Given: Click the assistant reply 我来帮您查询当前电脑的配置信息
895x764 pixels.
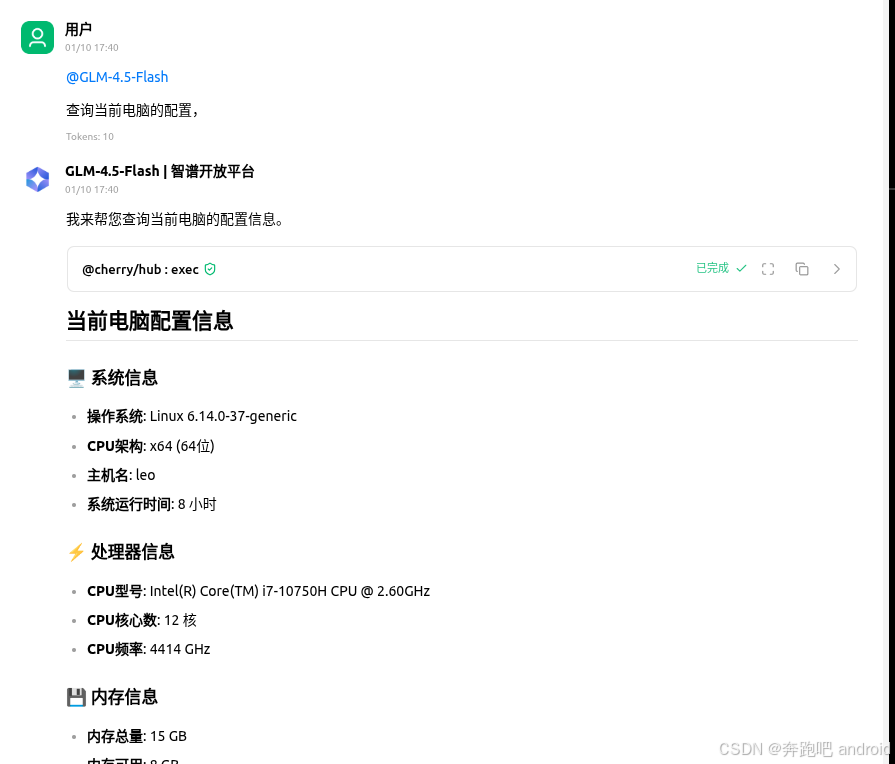Looking at the screenshot, I should [x=175, y=219].
